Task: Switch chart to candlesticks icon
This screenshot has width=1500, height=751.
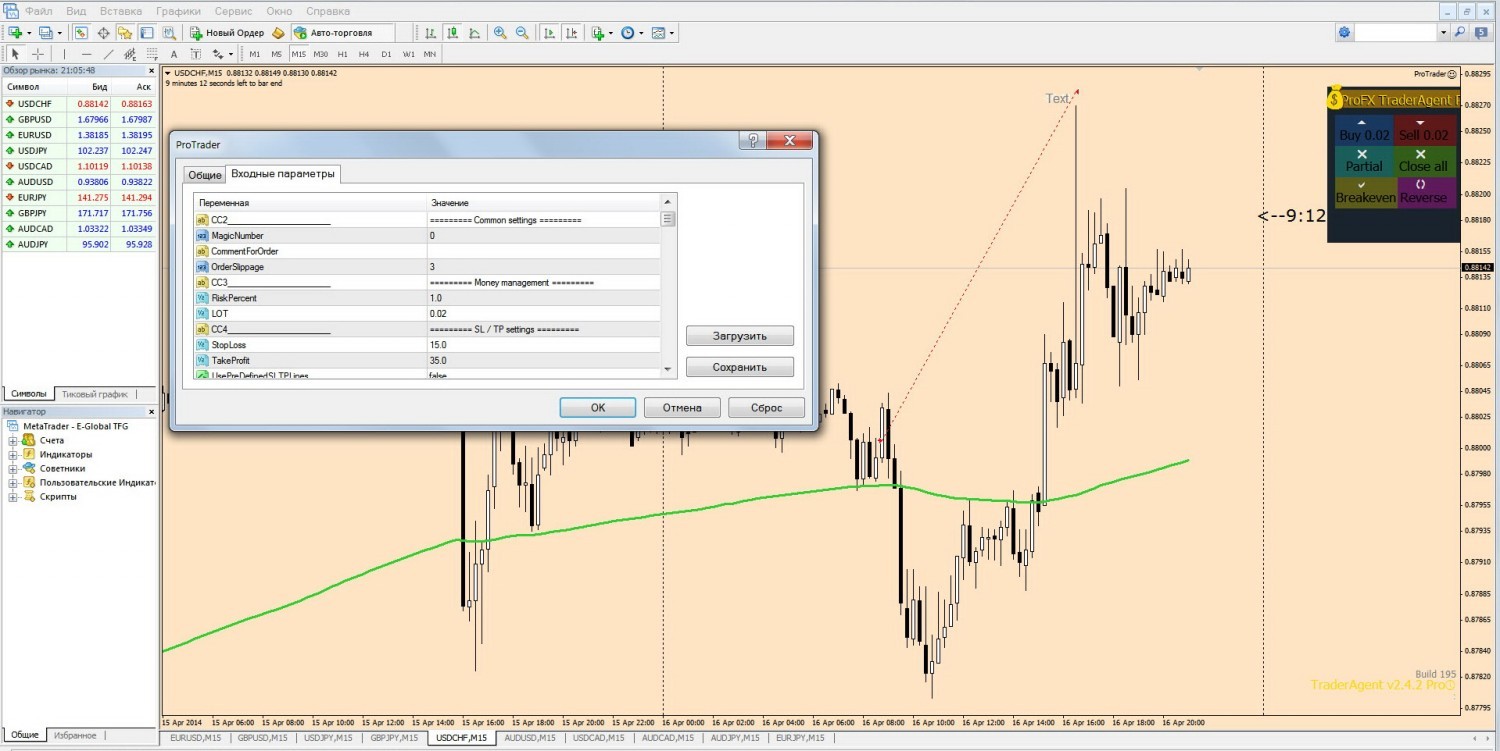Action: tap(452, 33)
